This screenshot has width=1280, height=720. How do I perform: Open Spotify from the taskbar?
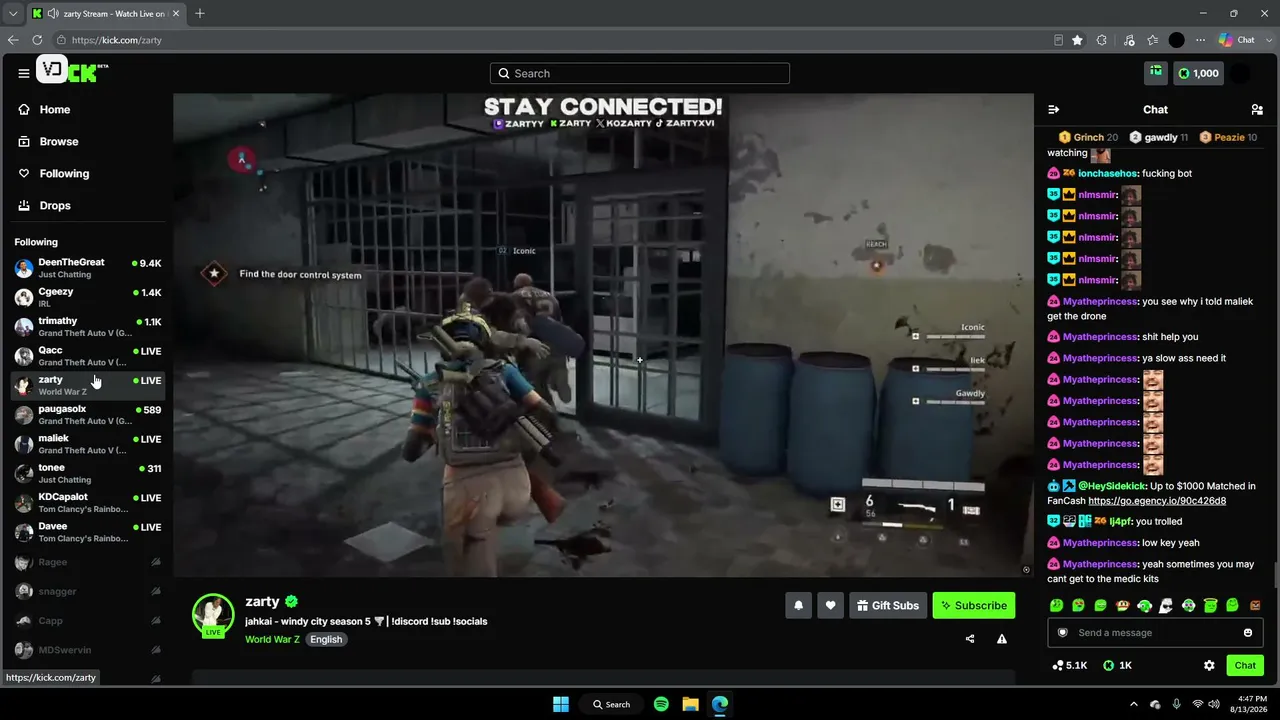[661, 704]
